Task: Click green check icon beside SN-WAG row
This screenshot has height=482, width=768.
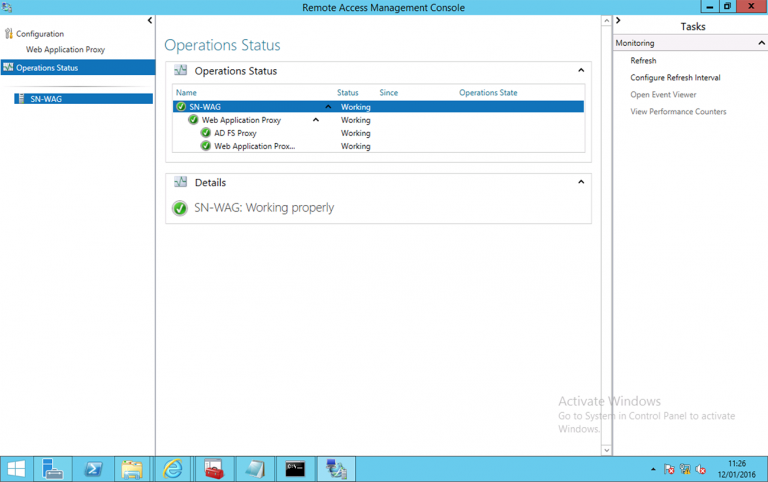Action: click(181, 107)
